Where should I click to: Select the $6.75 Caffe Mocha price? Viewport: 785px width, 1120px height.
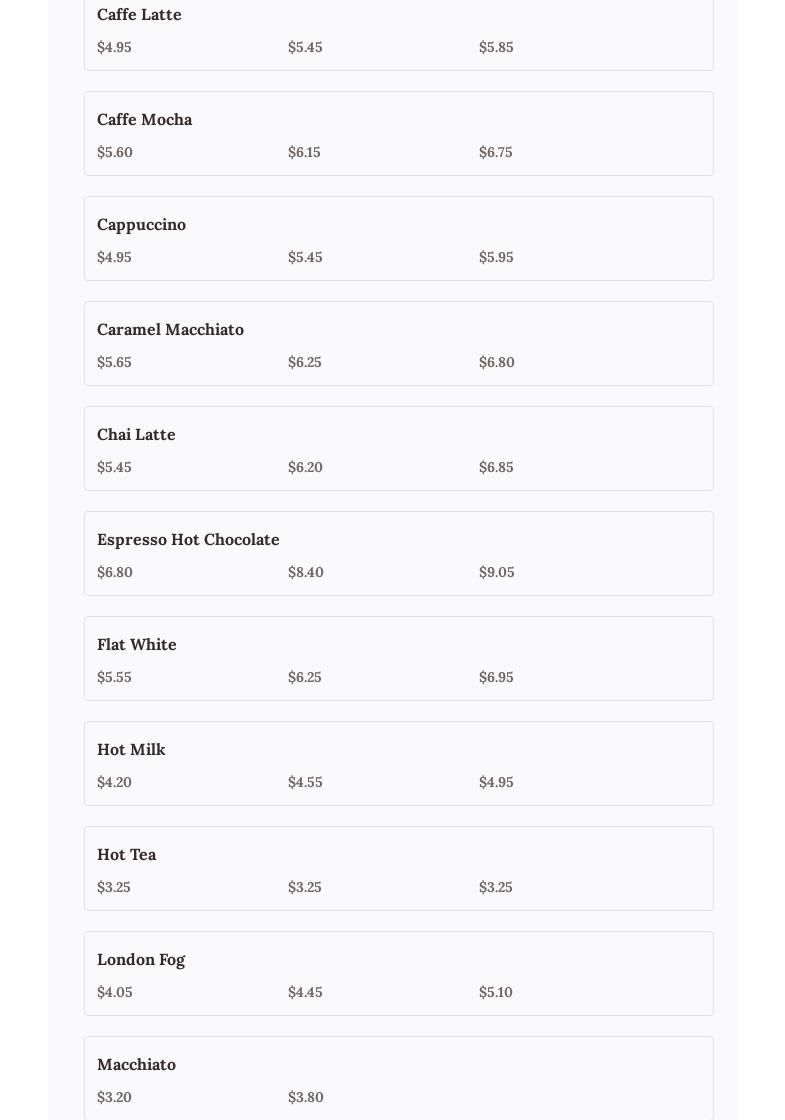[x=496, y=153]
